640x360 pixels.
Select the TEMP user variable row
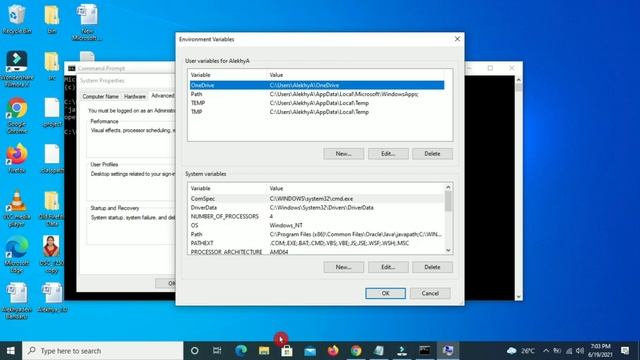(317, 103)
